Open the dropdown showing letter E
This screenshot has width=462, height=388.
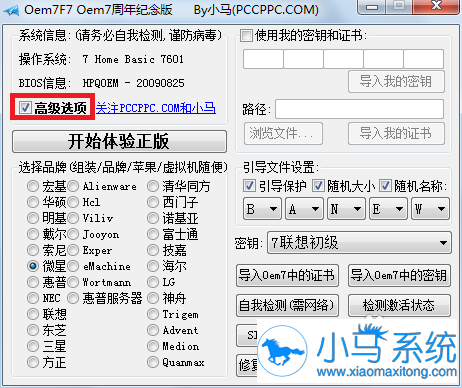point(388,209)
